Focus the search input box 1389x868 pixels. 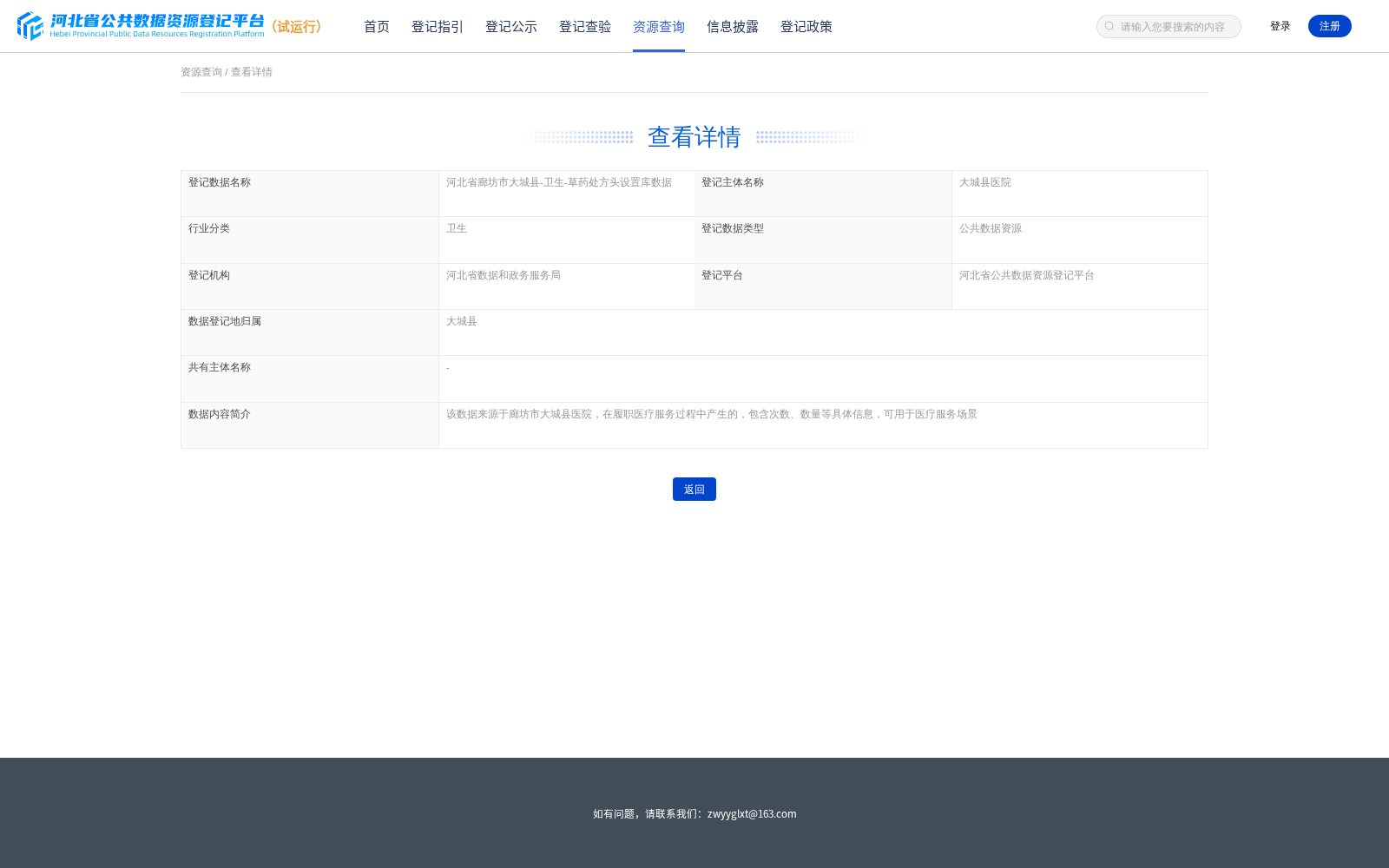(x=1168, y=27)
